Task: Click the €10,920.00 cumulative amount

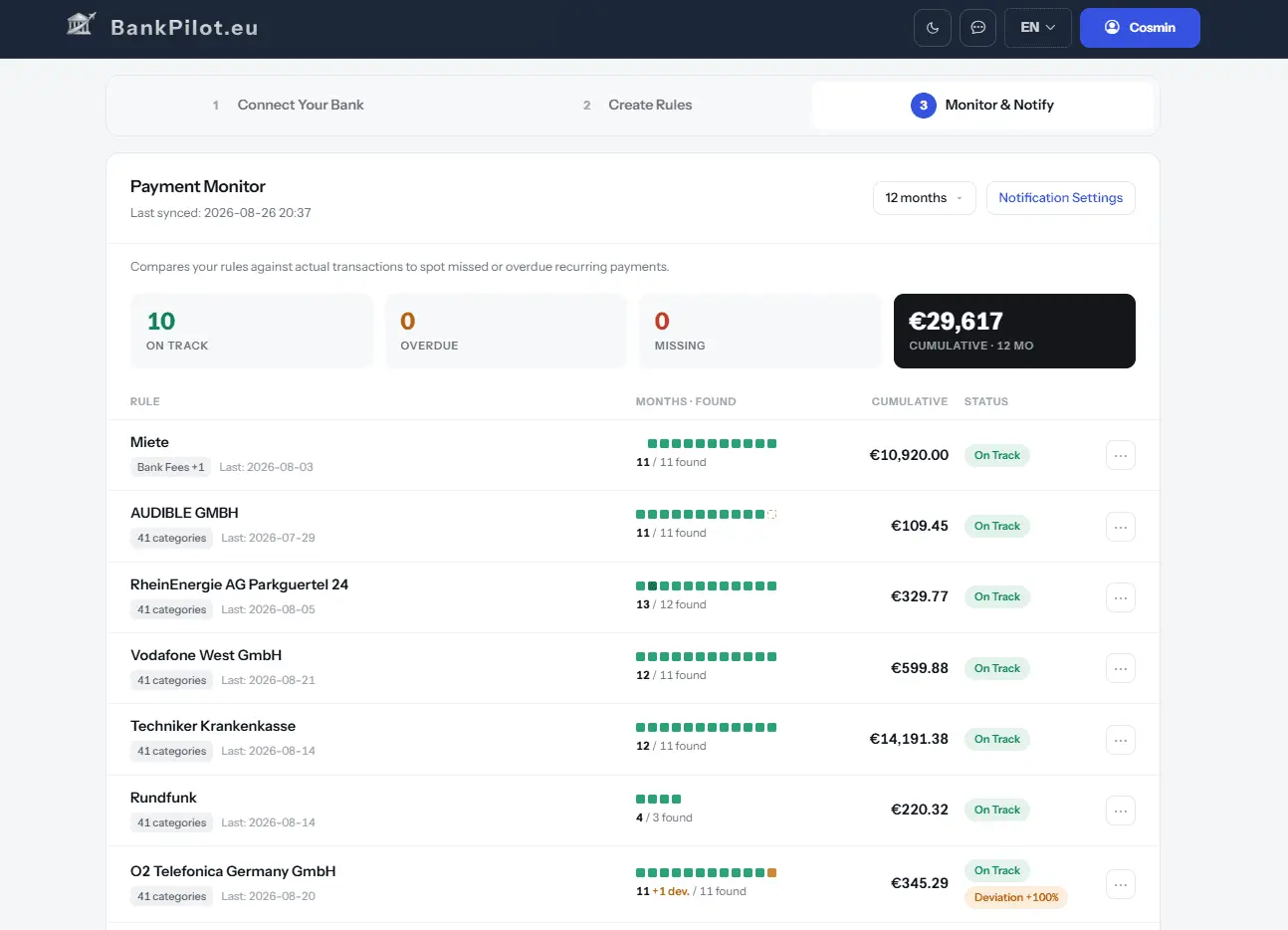Action: click(909, 455)
